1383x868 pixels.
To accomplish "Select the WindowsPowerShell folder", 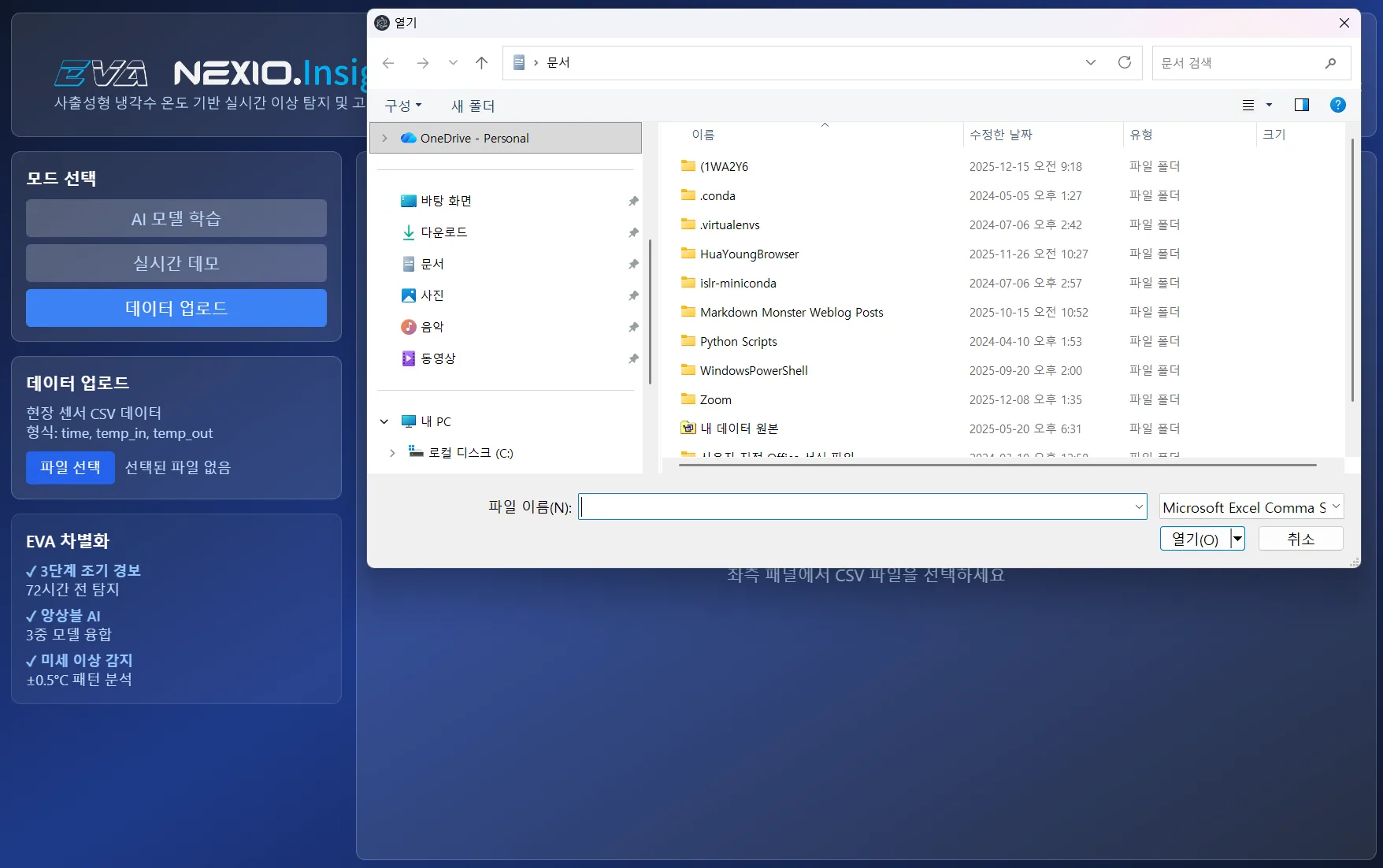I will coord(754,370).
